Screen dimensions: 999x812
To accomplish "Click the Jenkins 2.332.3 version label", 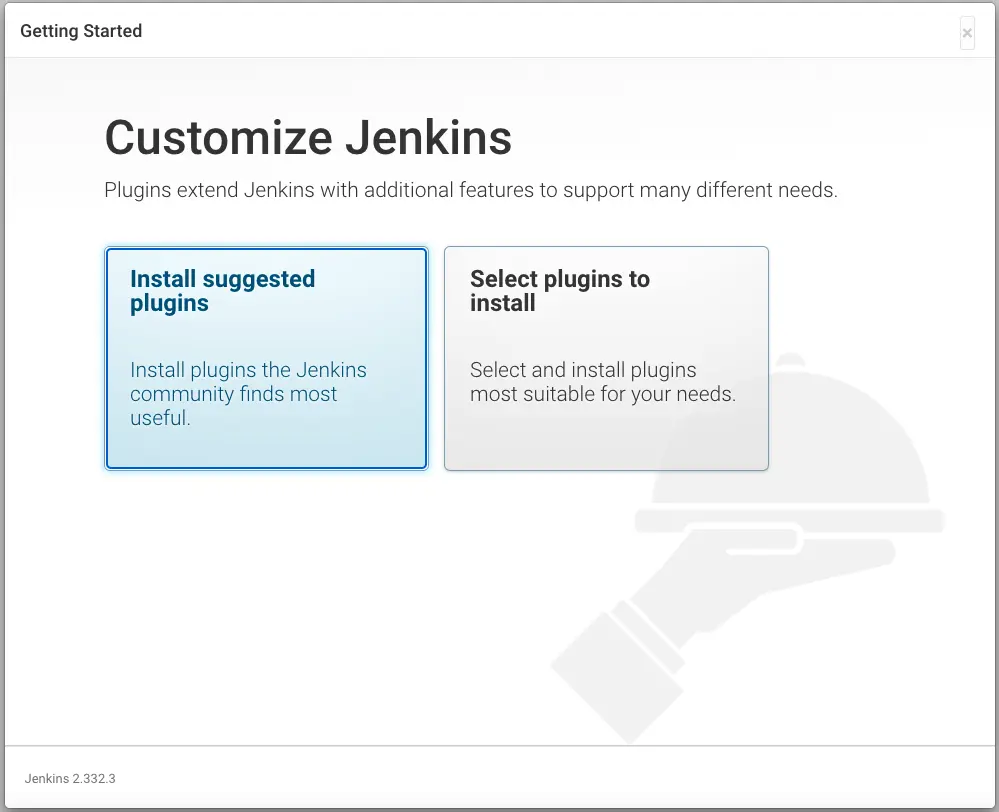I will click(x=70, y=778).
